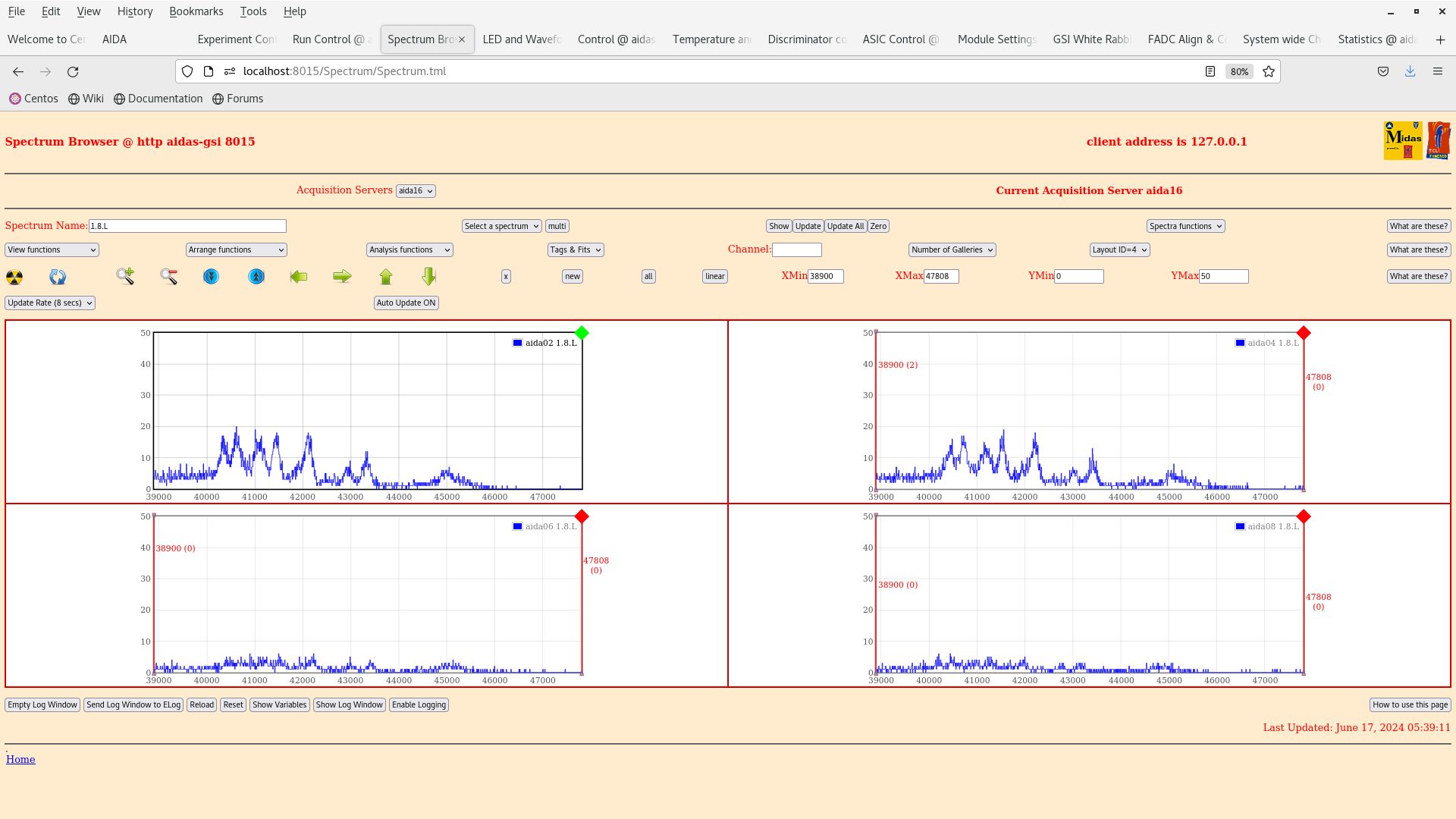
Task: Click the red diamond on aida04 plot
Action: pyautogui.click(x=1304, y=333)
